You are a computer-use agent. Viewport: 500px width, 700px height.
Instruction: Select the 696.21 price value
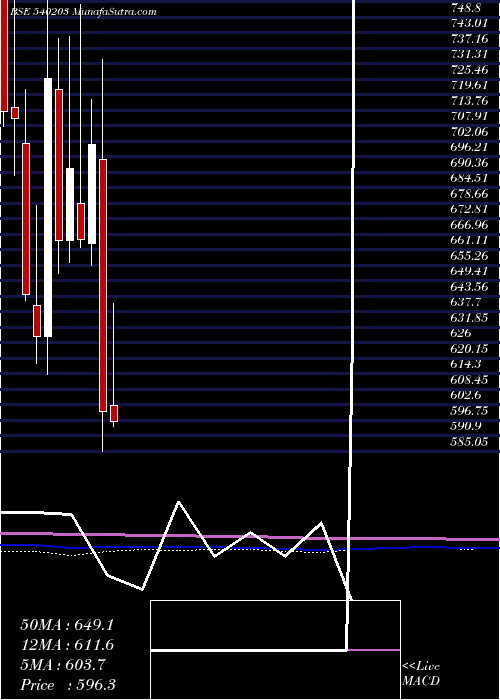[x=470, y=147]
